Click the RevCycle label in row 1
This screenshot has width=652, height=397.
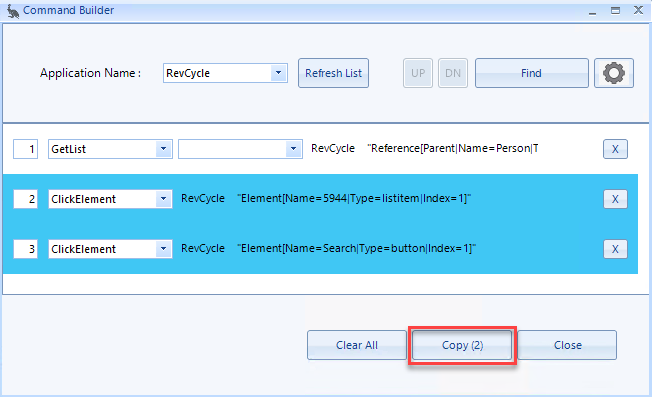coord(333,148)
